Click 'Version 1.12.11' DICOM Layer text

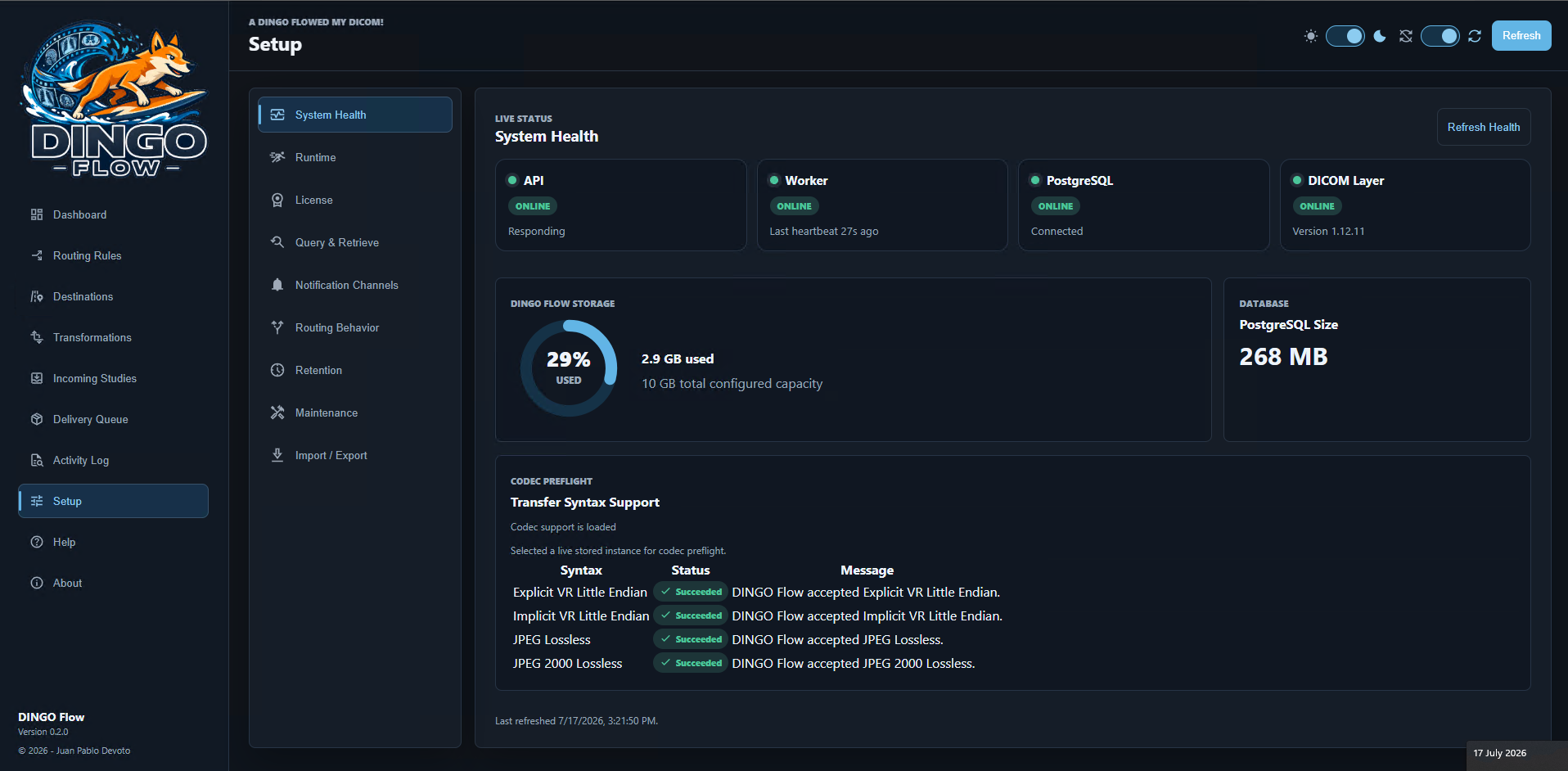pyautogui.click(x=1328, y=232)
